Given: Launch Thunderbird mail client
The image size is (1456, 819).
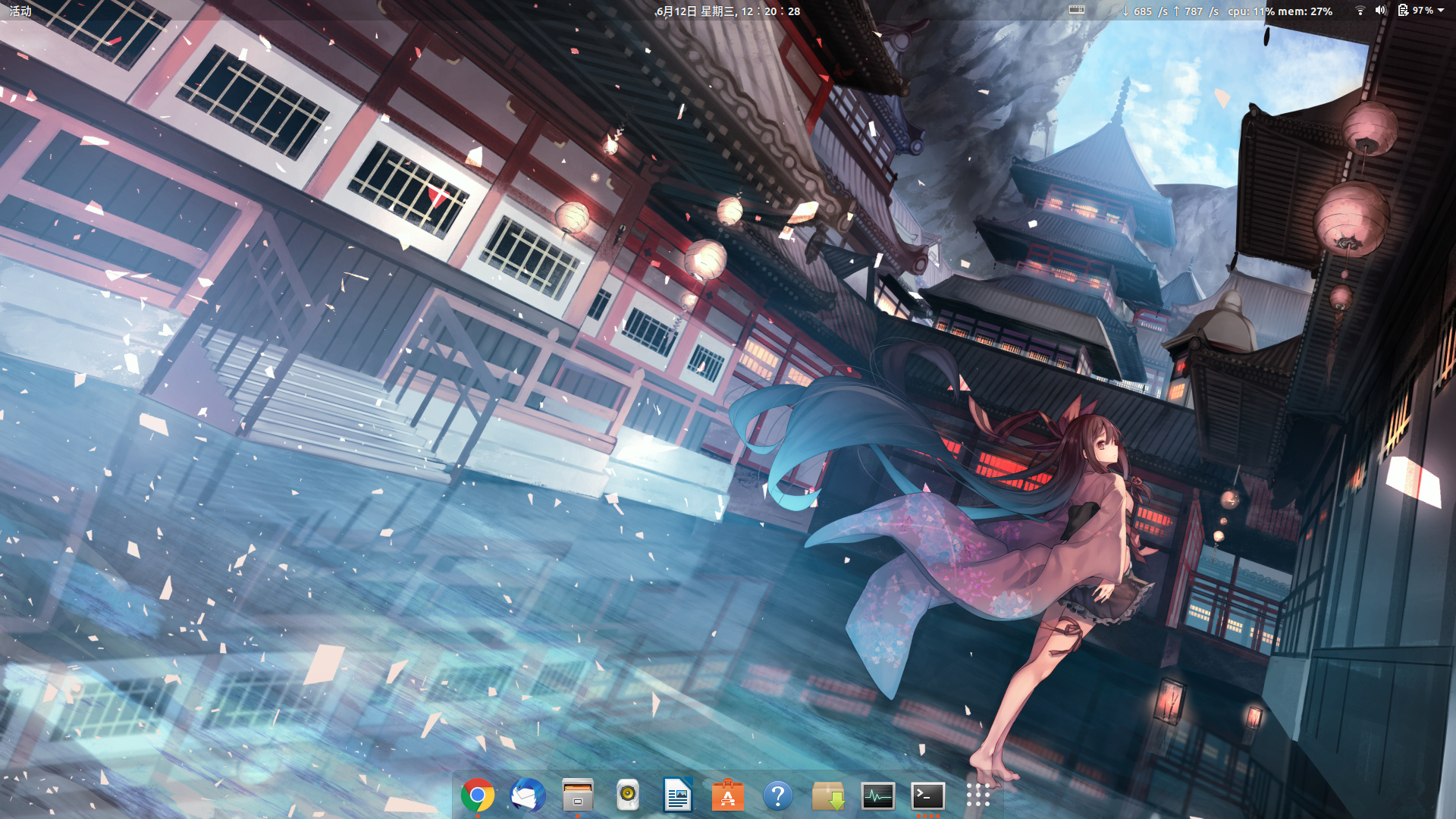Looking at the screenshot, I should pos(528,795).
